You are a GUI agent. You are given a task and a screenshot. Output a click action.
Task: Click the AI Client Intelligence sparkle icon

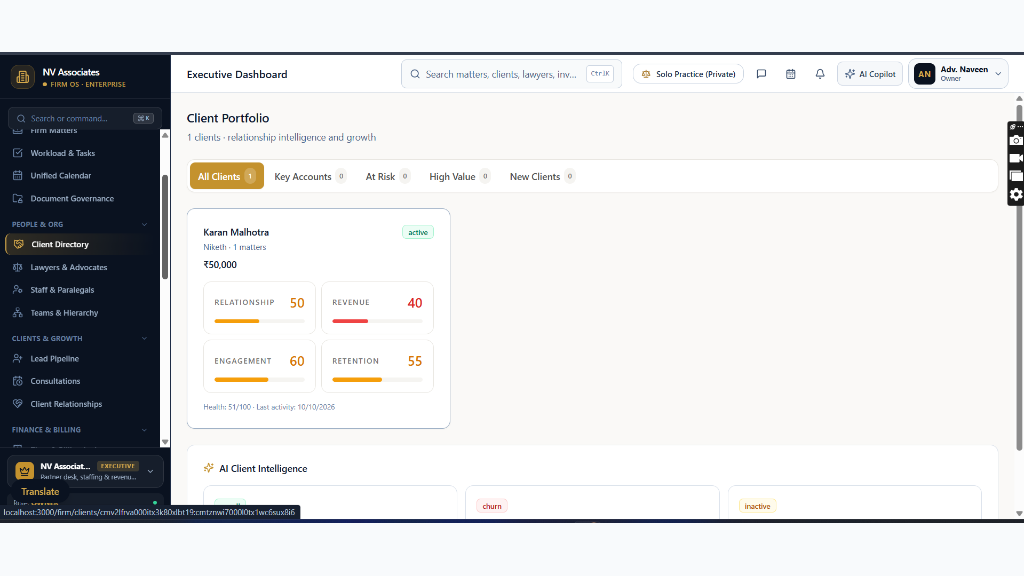pos(209,468)
